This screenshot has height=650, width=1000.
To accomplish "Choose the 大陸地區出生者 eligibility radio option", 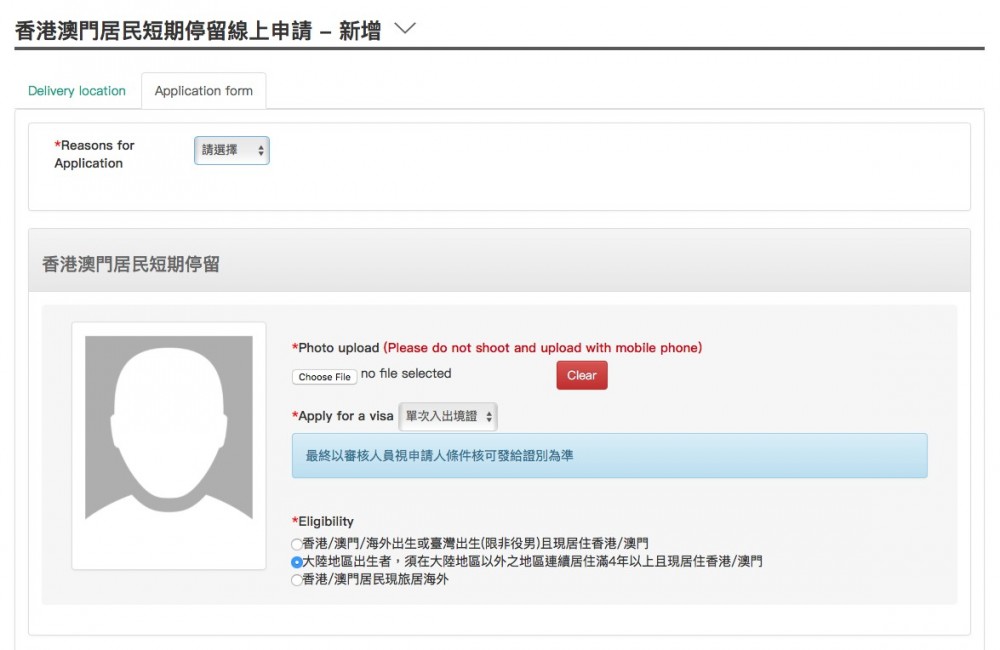I will coord(296,562).
